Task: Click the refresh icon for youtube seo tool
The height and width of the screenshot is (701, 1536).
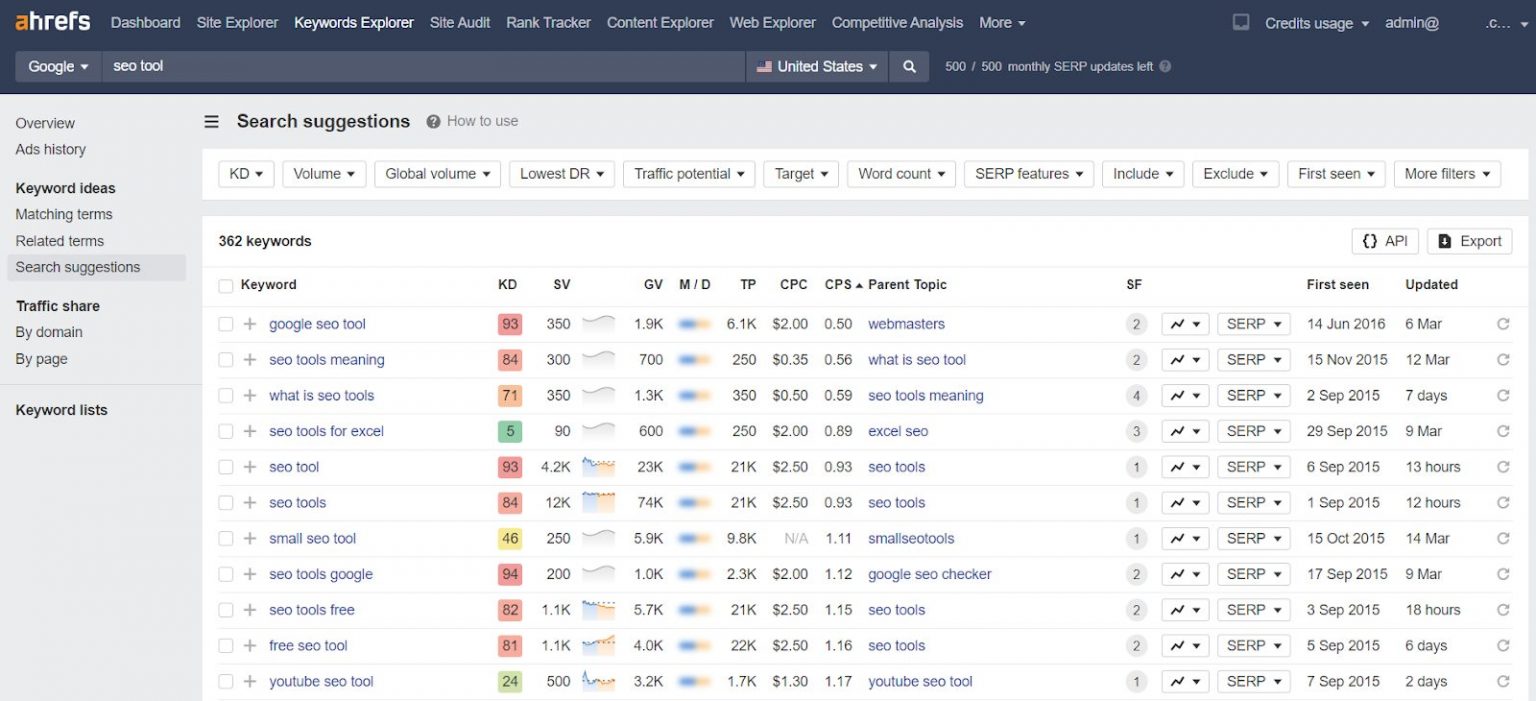Action: point(1502,682)
